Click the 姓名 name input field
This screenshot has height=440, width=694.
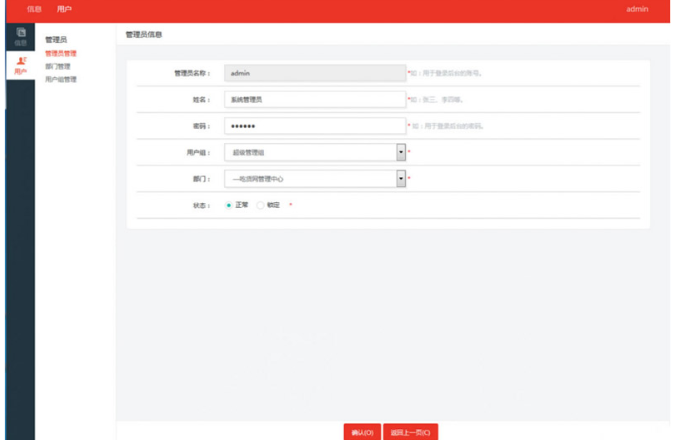coord(314,99)
